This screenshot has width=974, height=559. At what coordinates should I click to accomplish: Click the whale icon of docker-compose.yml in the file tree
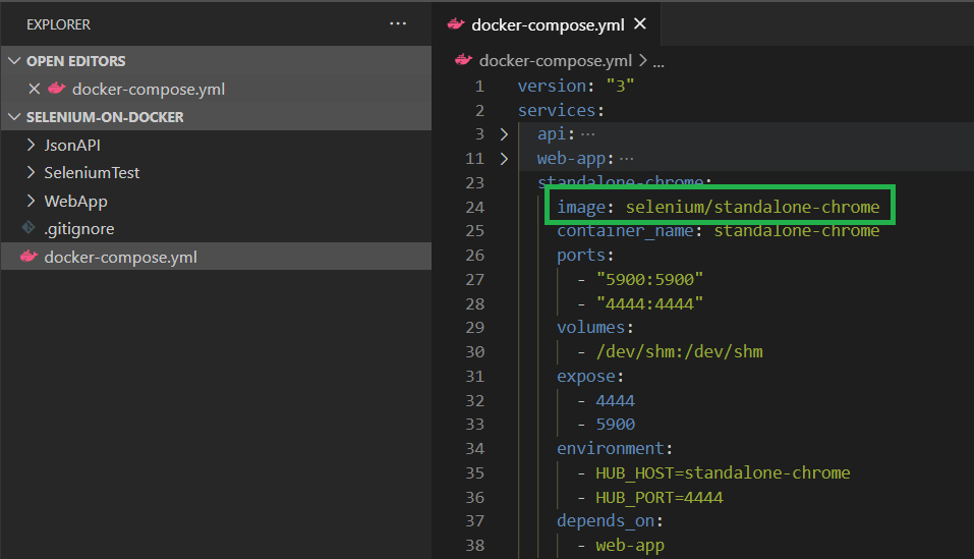[x=28, y=257]
